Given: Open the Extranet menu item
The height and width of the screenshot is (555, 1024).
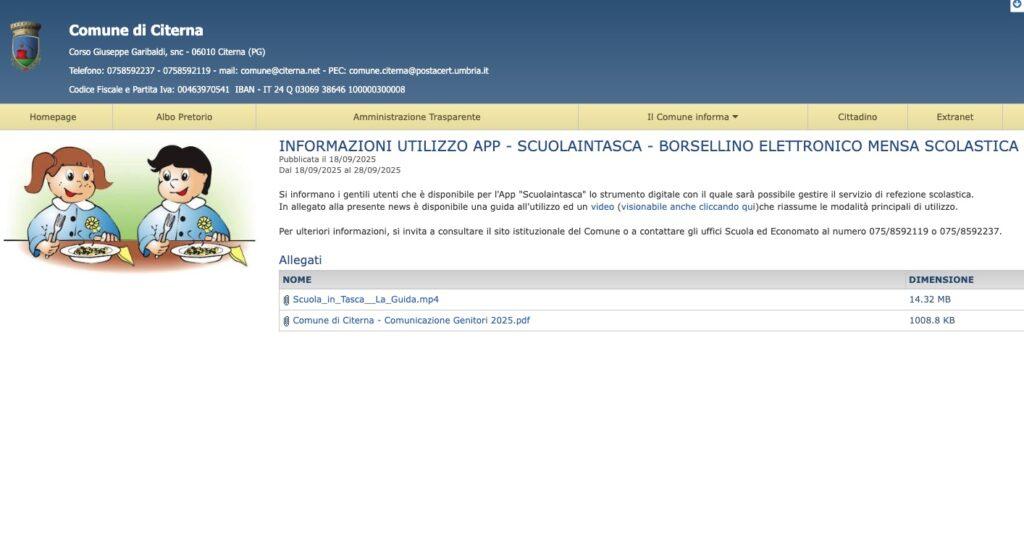Looking at the screenshot, I should click(x=955, y=117).
